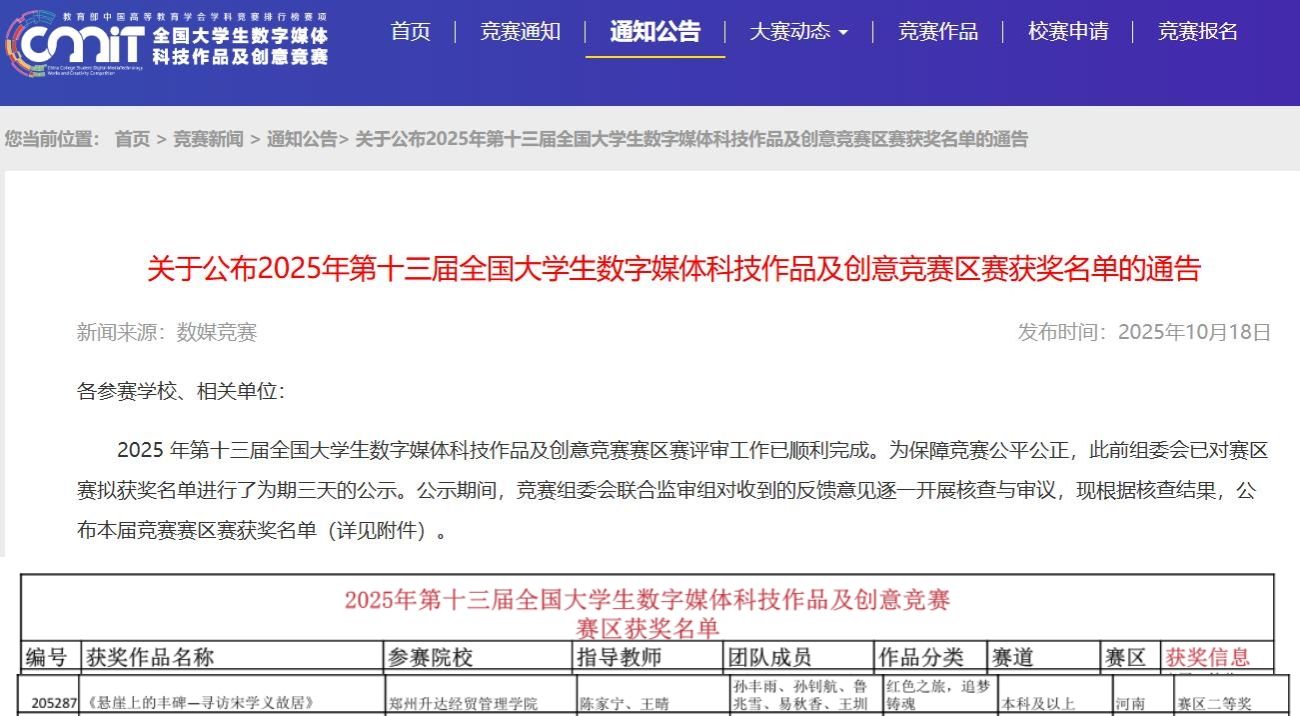
Task: Open the 竞赛通知 menu item
Action: tap(520, 32)
